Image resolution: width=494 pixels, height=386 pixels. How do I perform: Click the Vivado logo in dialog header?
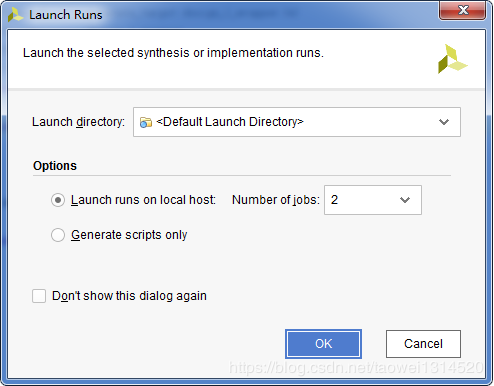click(x=452, y=59)
